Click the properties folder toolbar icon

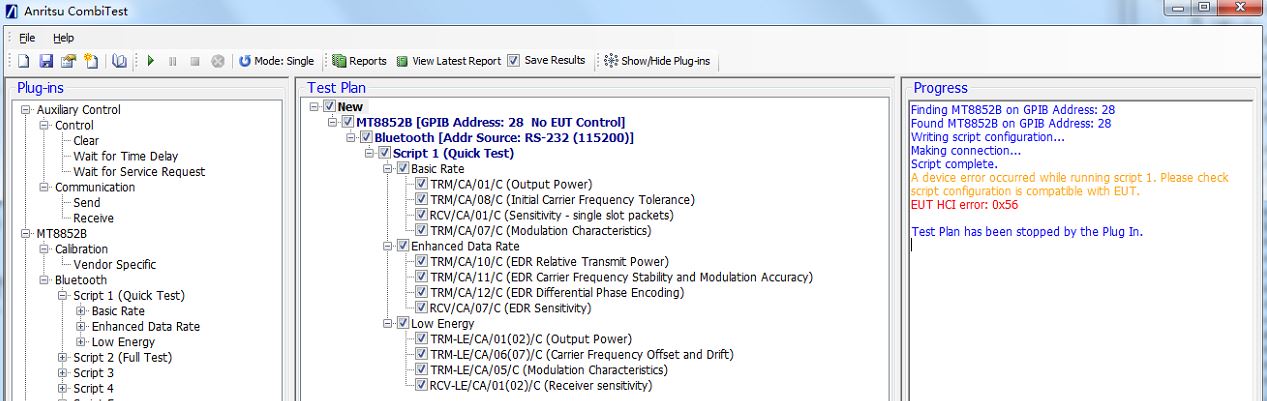[67, 61]
